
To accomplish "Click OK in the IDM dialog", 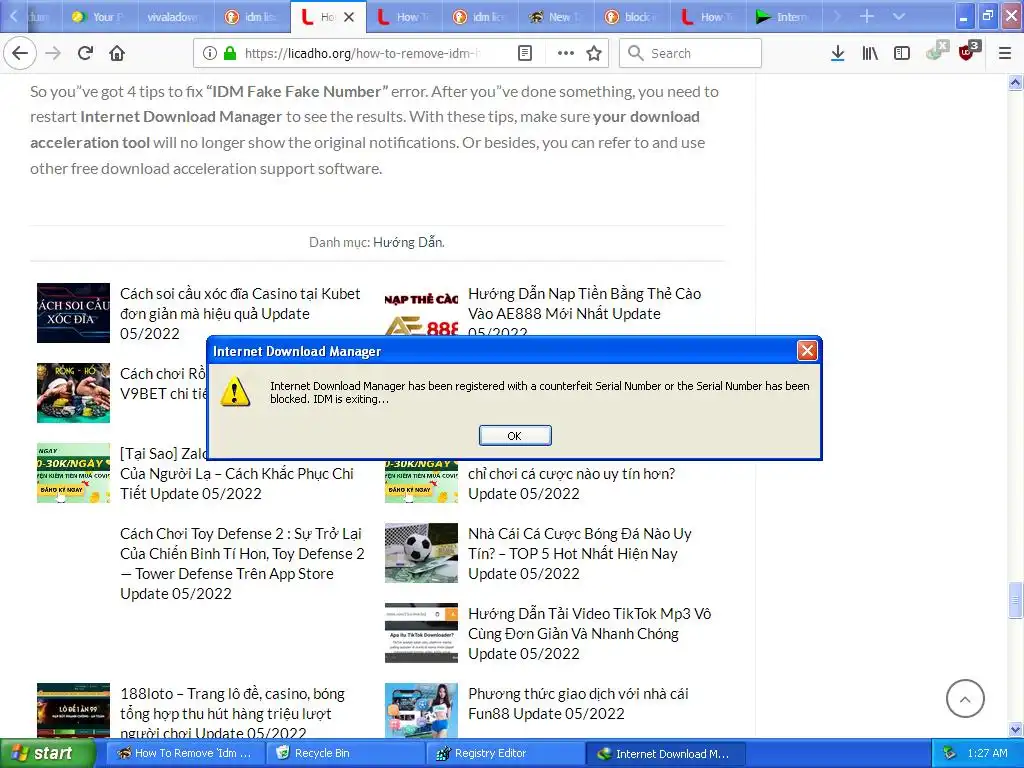I will 515,436.
